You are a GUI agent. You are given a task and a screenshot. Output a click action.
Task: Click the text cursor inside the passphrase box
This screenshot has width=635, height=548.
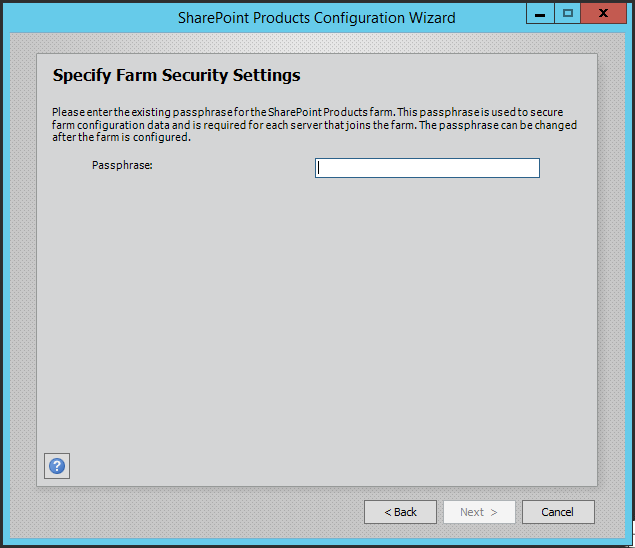pyautogui.click(x=319, y=168)
